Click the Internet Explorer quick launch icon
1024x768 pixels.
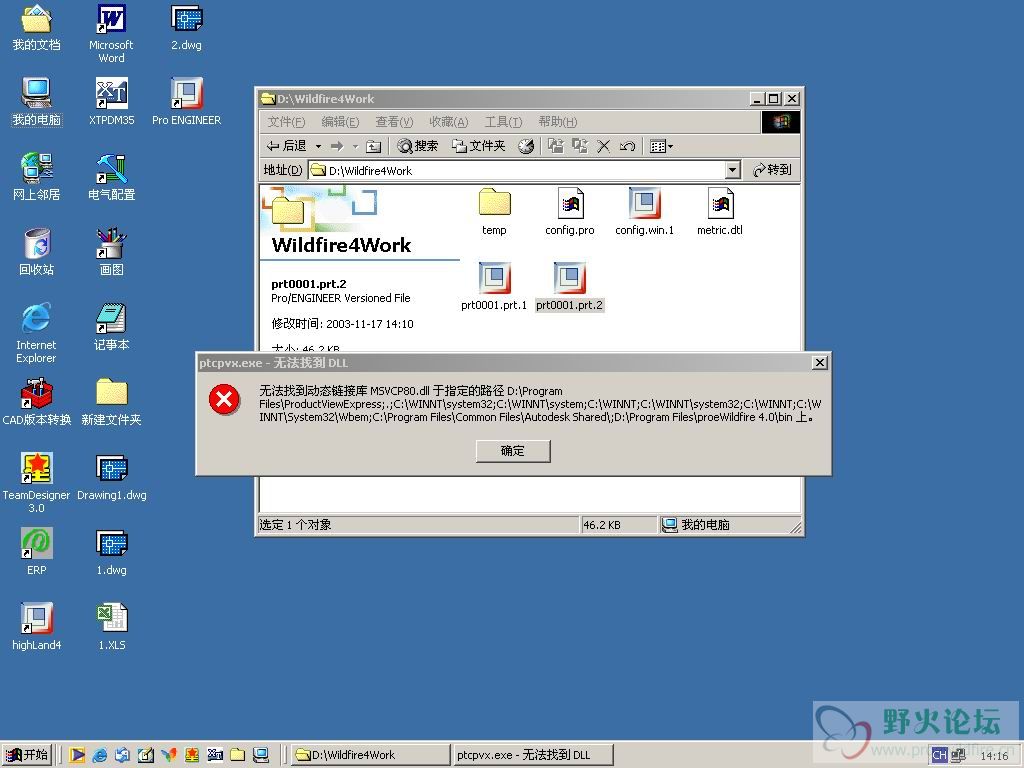coord(100,755)
